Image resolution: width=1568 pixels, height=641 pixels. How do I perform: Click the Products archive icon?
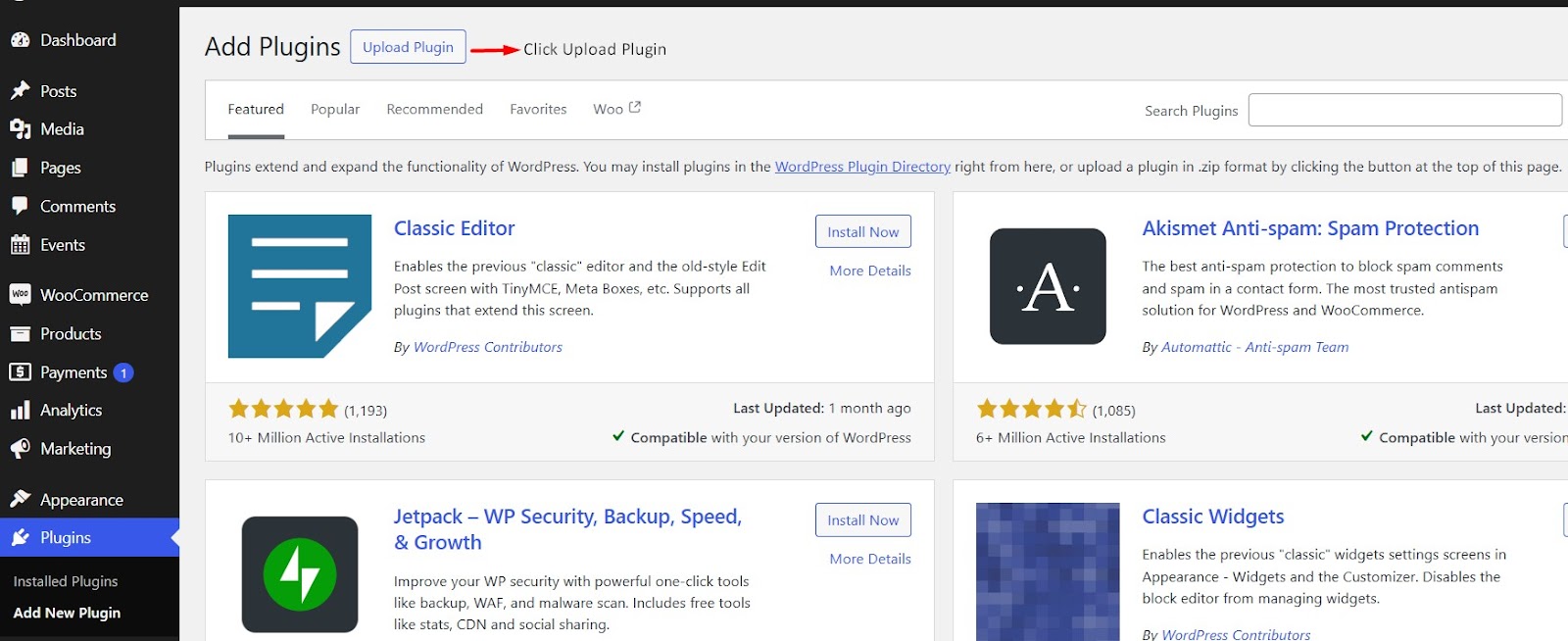tap(20, 333)
